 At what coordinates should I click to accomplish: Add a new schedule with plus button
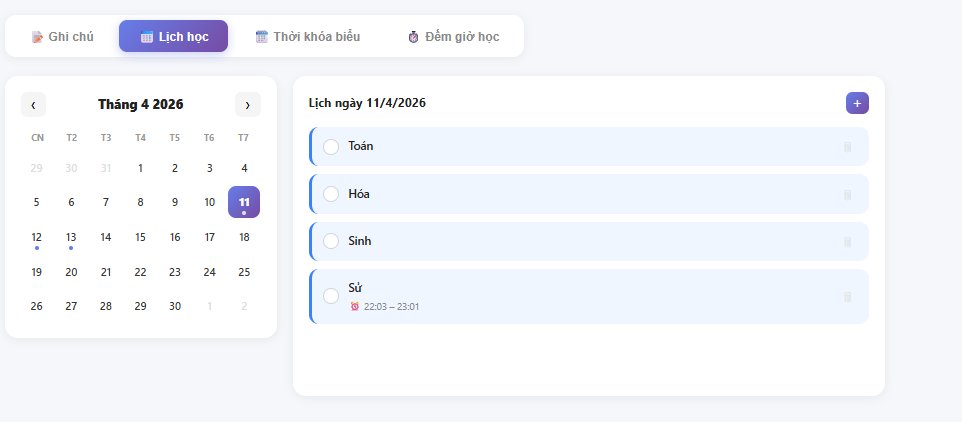click(x=857, y=103)
